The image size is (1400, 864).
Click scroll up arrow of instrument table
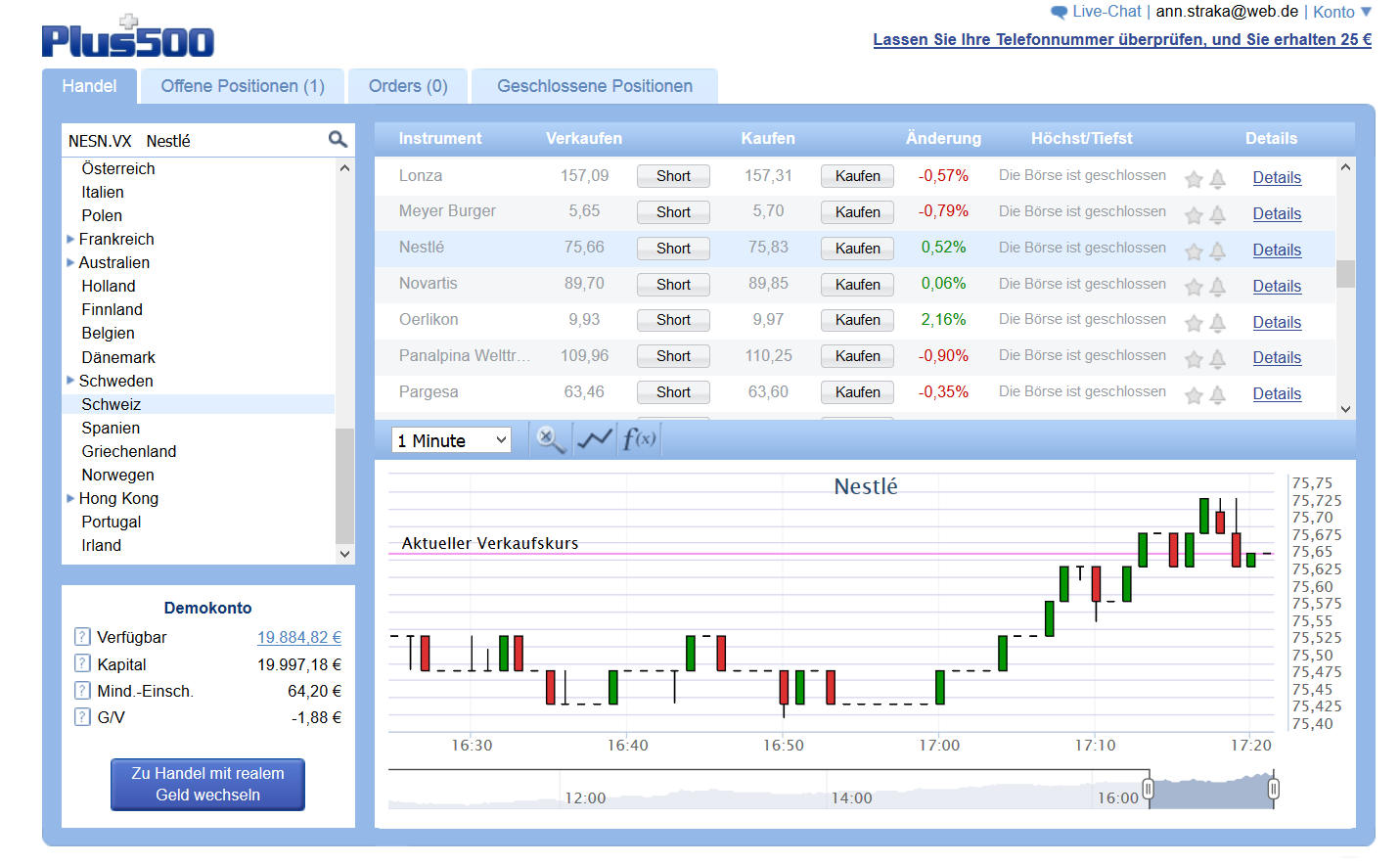tap(1345, 167)
